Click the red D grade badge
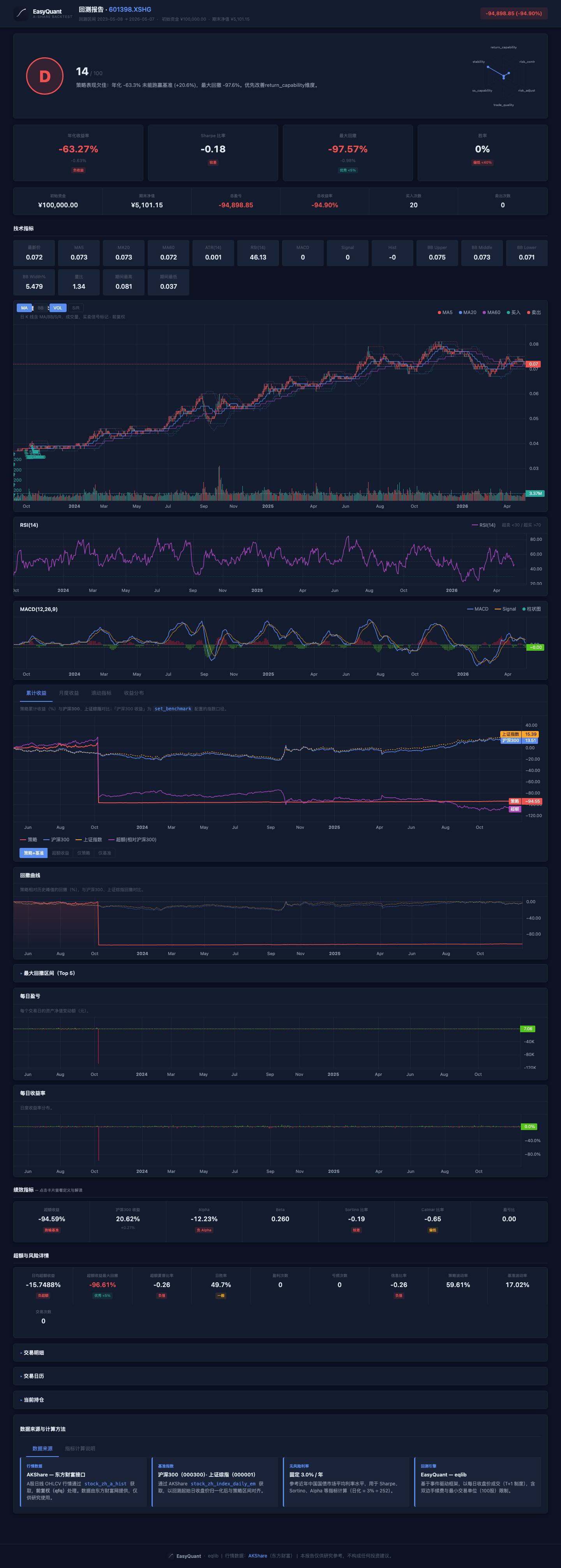Viewport: 561px width, 1568px height. [x=44, y=76]
